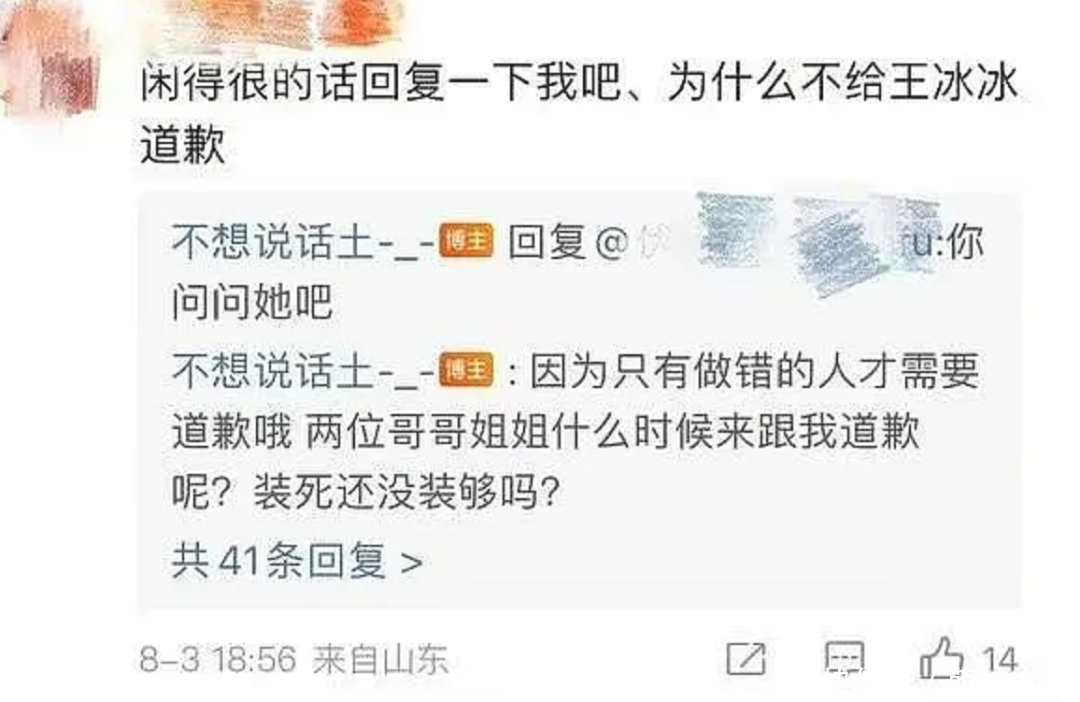Image resolution: width=1080 pixels, height=702 pixels.
Task: Tap 道歉 ending the main comment
Action: coord(183,145)
